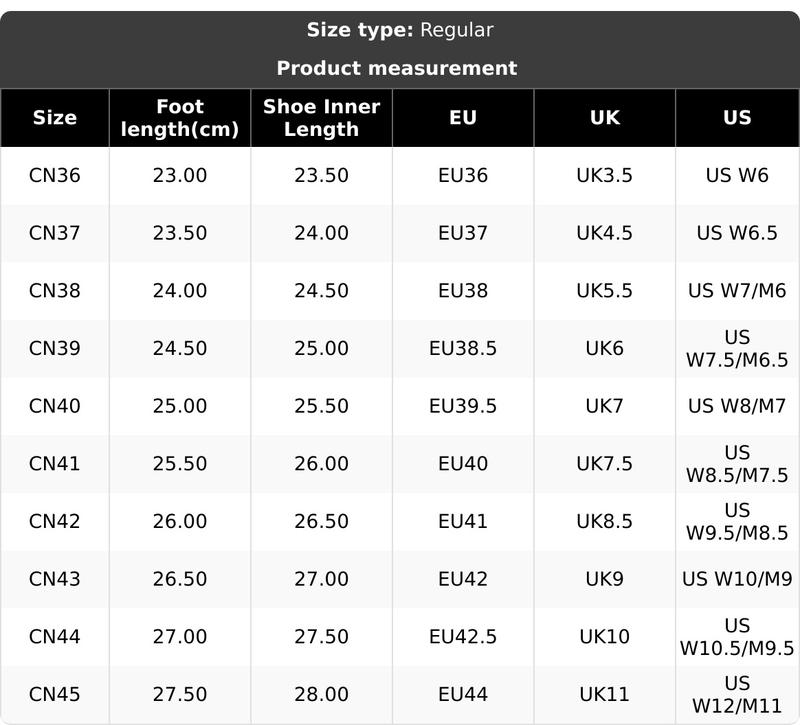Screen dimensions: 800x725
Task: Click the CN43 size cell
Action: point(54,579)
